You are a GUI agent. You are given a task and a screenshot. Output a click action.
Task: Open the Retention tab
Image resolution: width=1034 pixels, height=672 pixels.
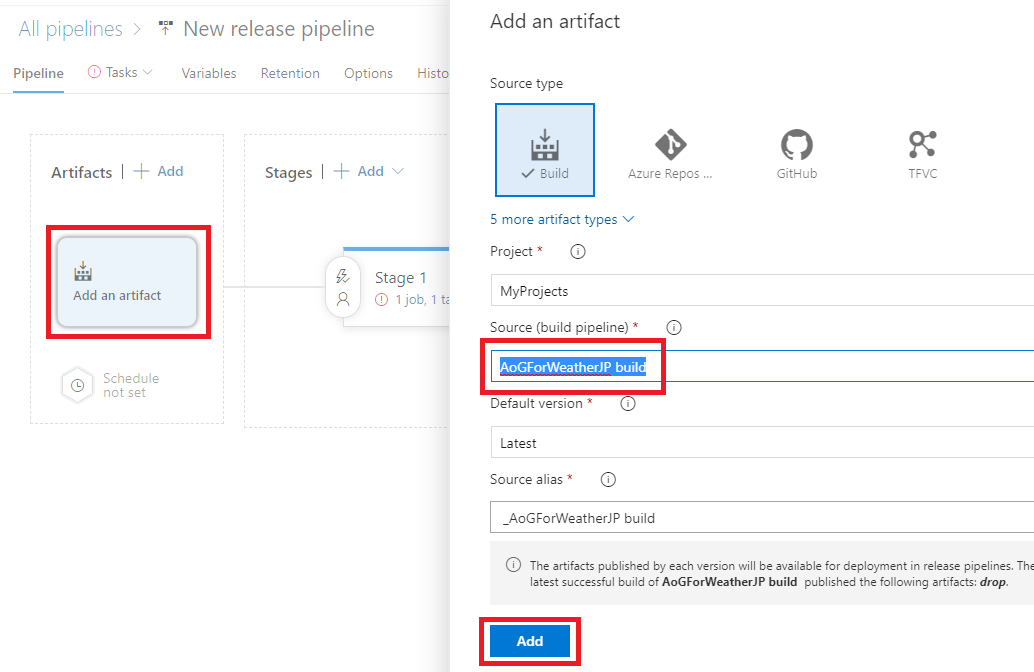290,73
